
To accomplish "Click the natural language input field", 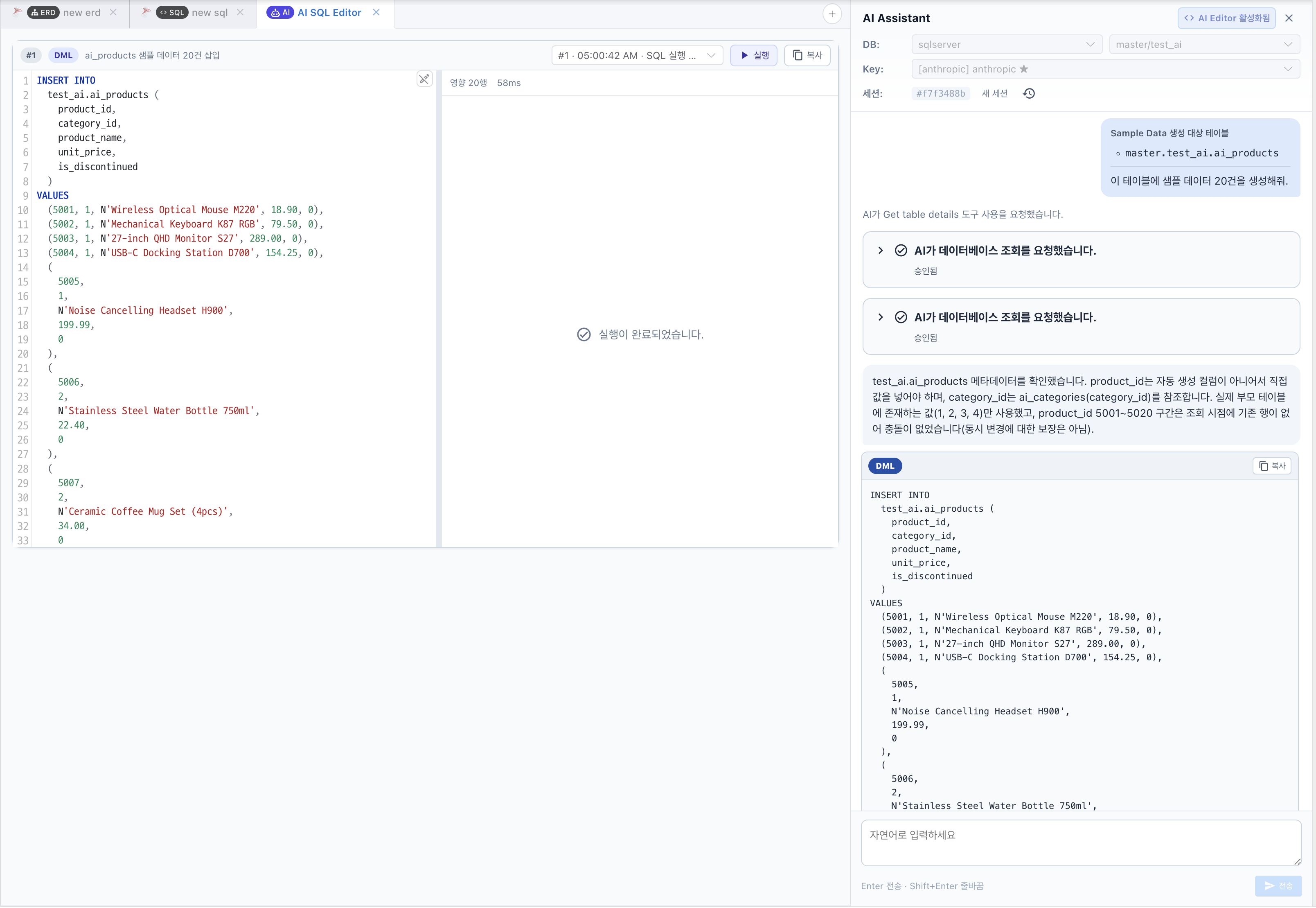I will click(1081, 842).
